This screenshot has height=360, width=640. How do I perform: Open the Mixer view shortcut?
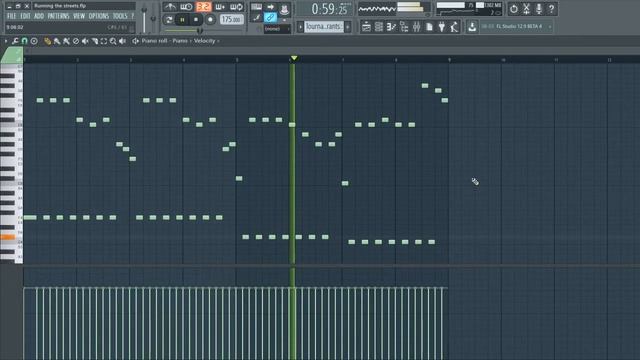(416, 27)
